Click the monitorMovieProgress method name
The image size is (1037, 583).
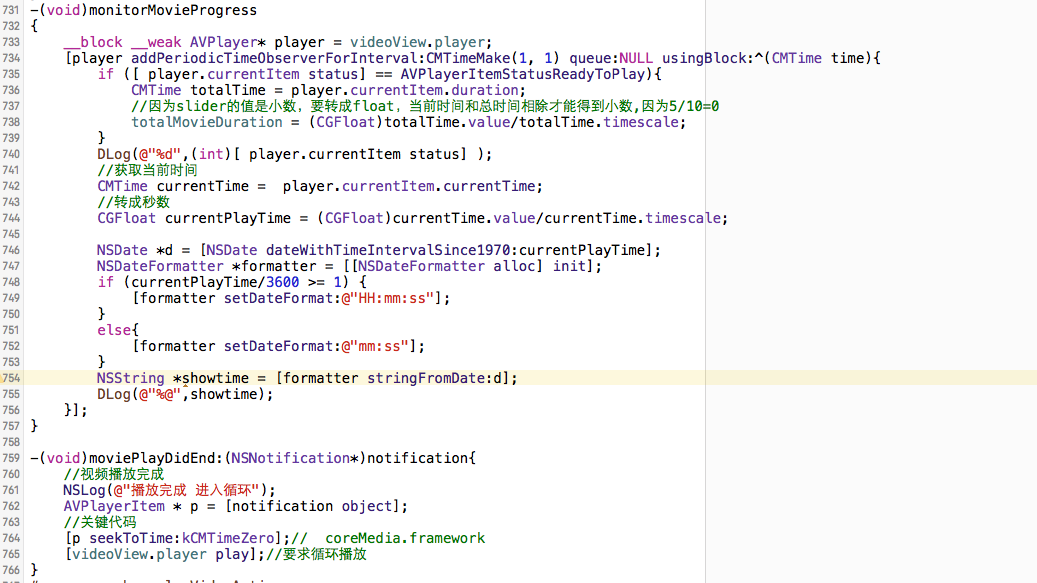(x=173, y=10)
